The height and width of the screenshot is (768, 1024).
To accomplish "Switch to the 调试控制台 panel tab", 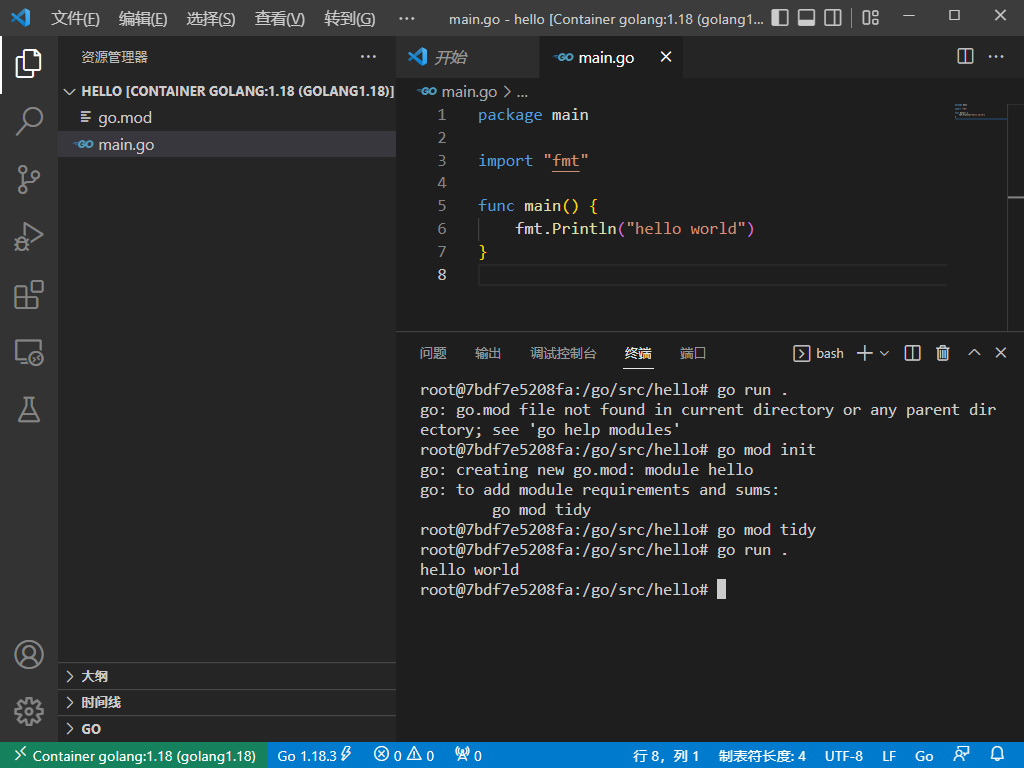I will (563, 353).
